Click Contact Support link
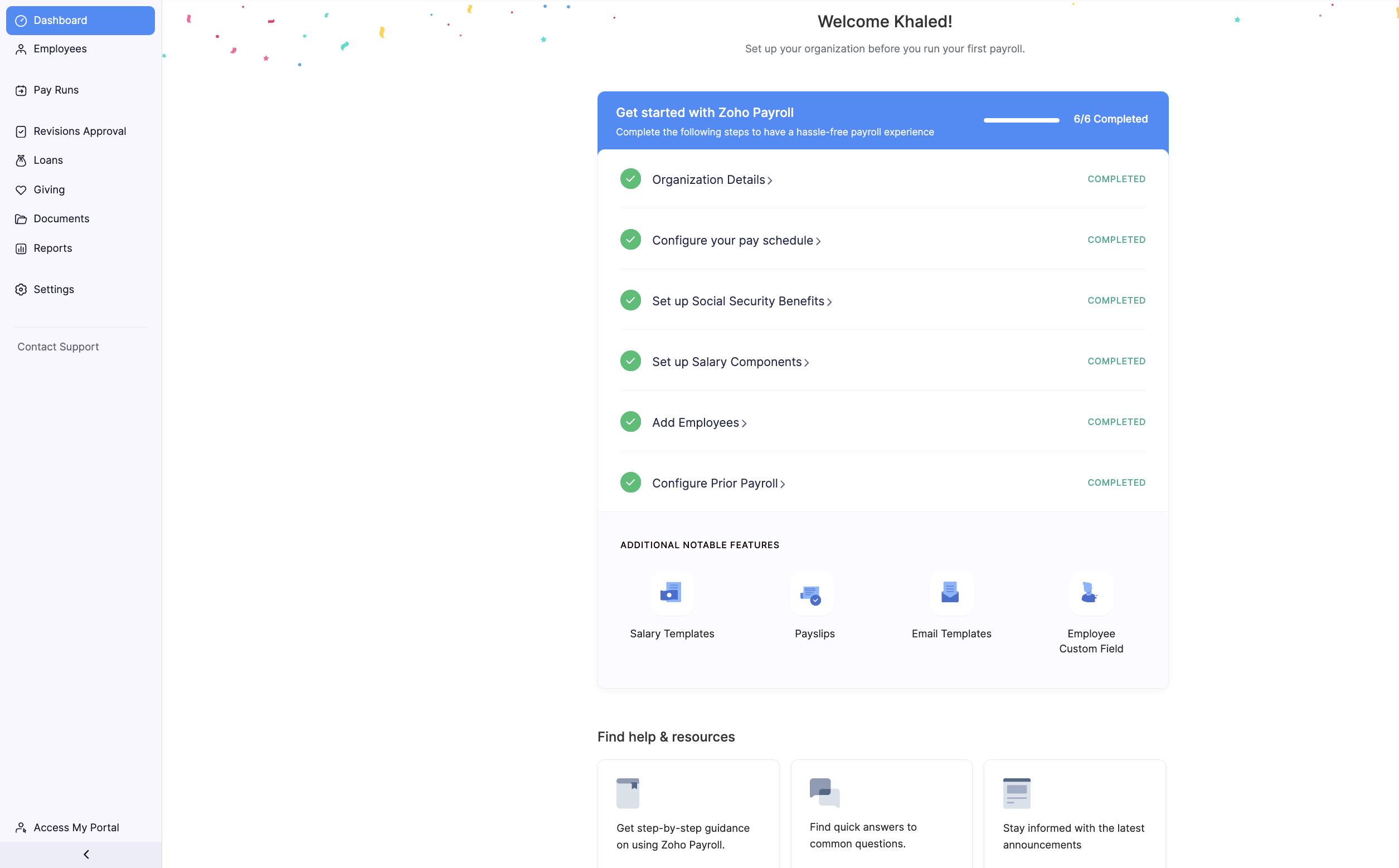This screenshot has width=1399, height=868. (x=58, y=347)
